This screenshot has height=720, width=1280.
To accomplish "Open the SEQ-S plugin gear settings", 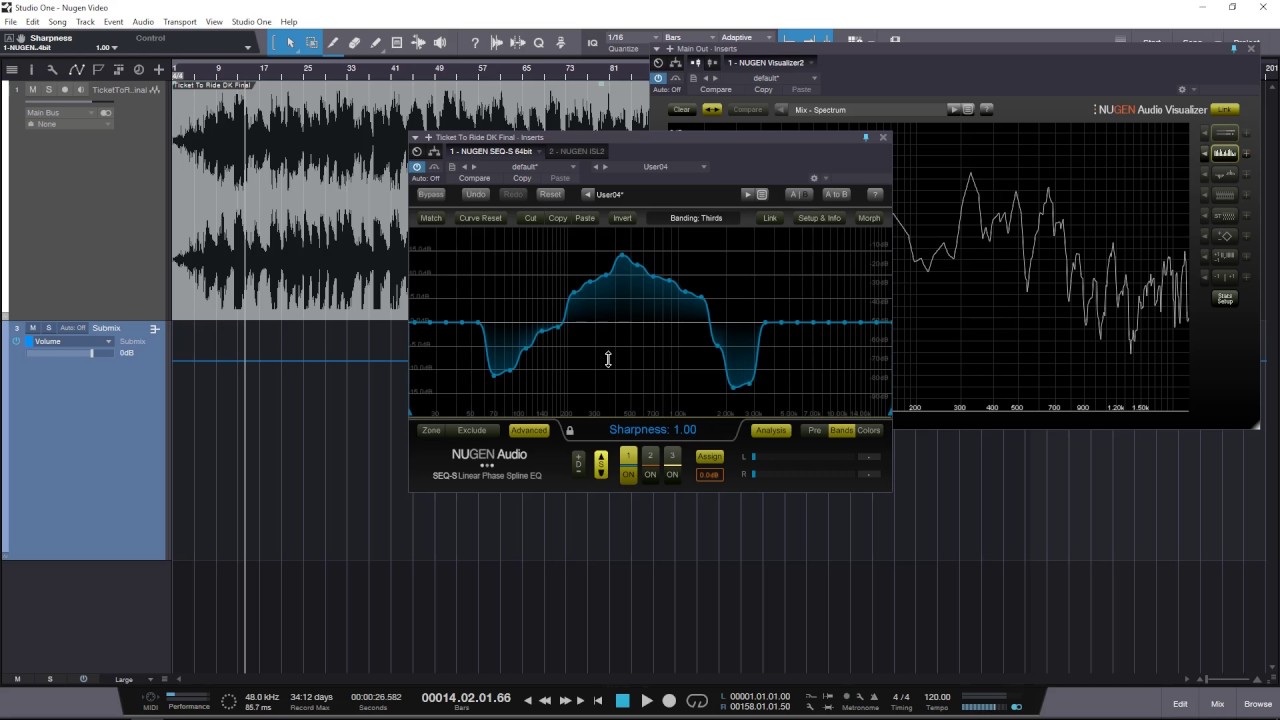I will [814, 178].
